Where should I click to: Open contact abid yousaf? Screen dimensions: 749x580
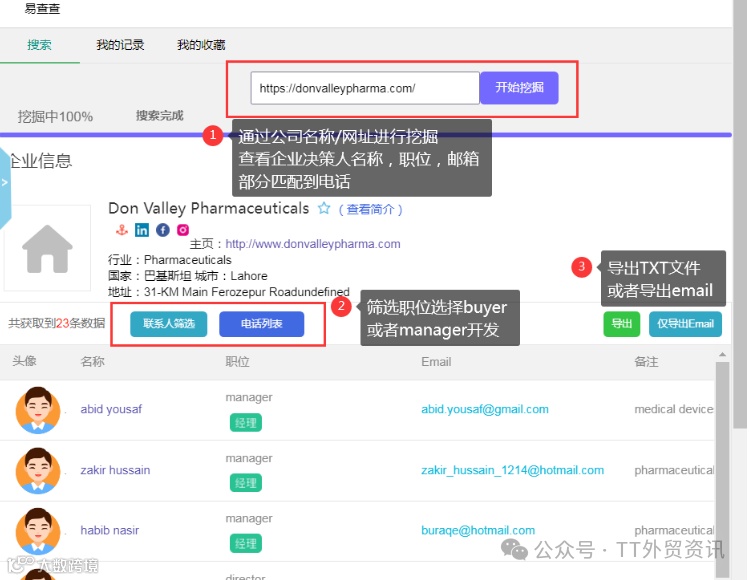pyautogui.click(x=111, y=409)
